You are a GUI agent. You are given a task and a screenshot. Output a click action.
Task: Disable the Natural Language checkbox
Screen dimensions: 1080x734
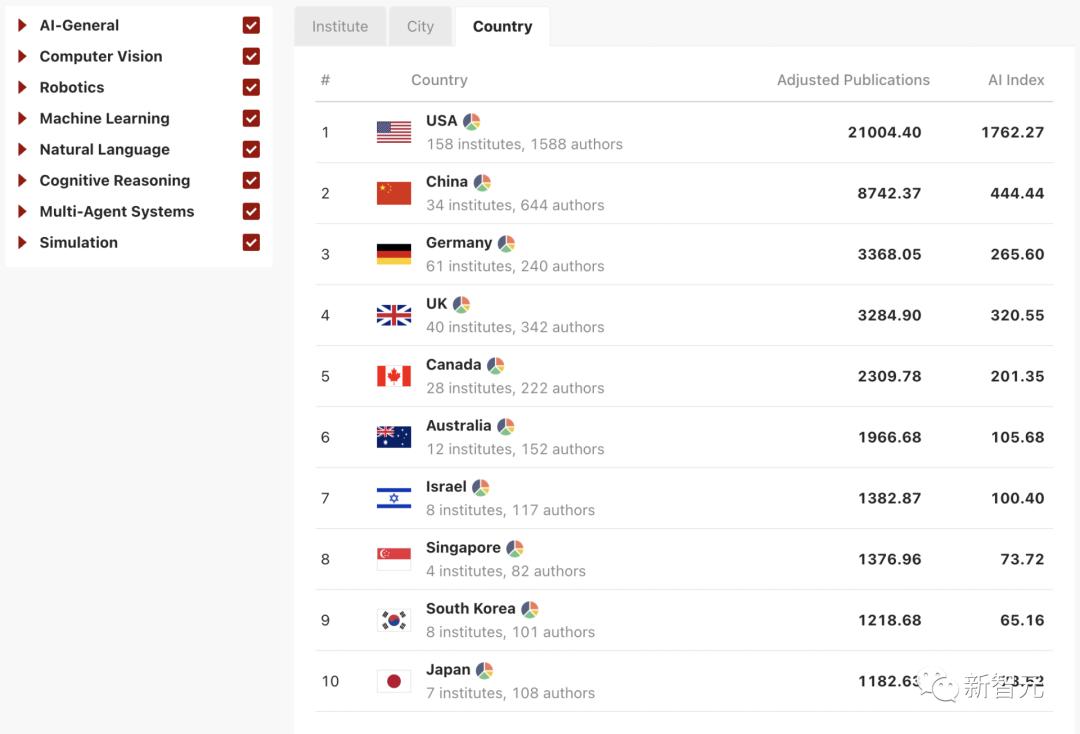[251, 150]
